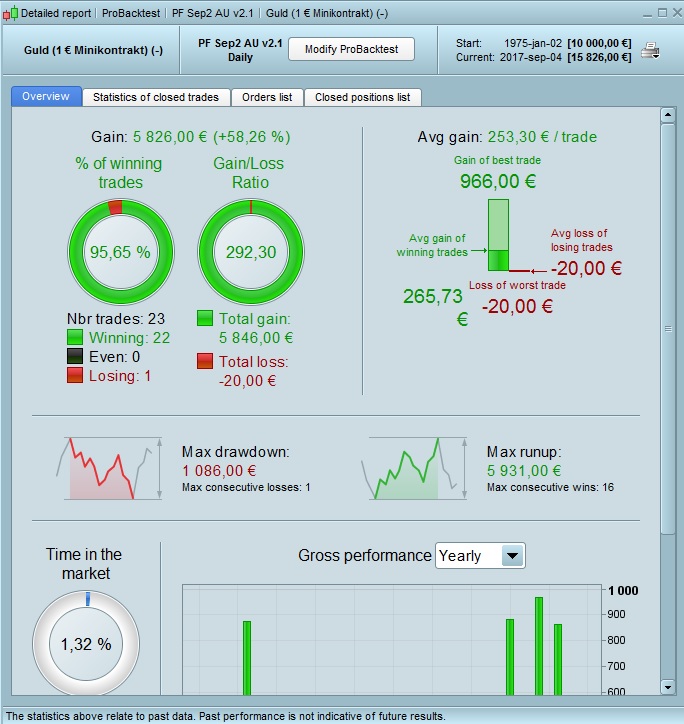Image resolution: width=684 pixels, height=724 pixels.
Task: Click the Nbr trades: 23 text
Action: coord(116,319)
